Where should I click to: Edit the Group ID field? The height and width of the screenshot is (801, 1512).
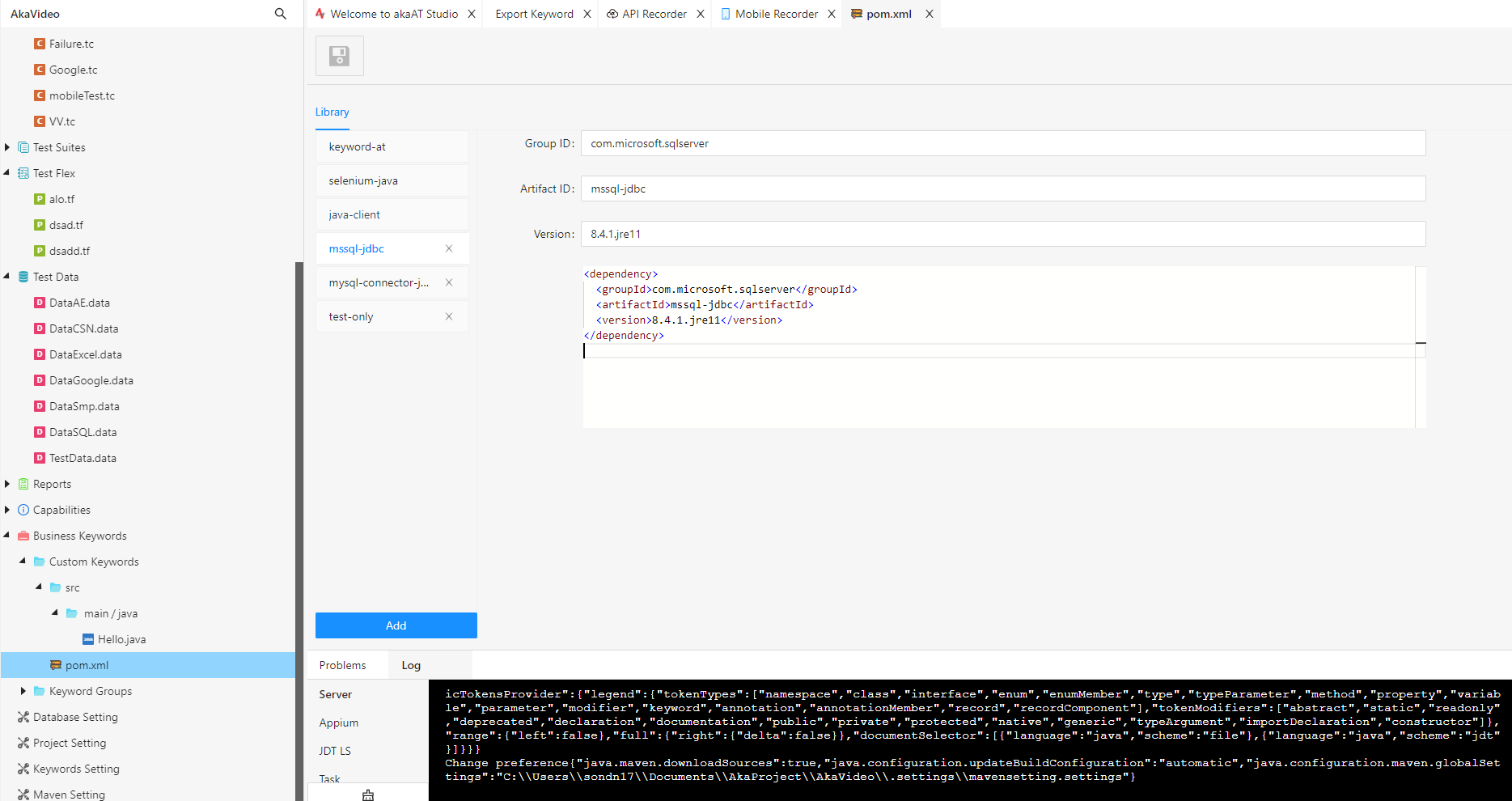1003,143
